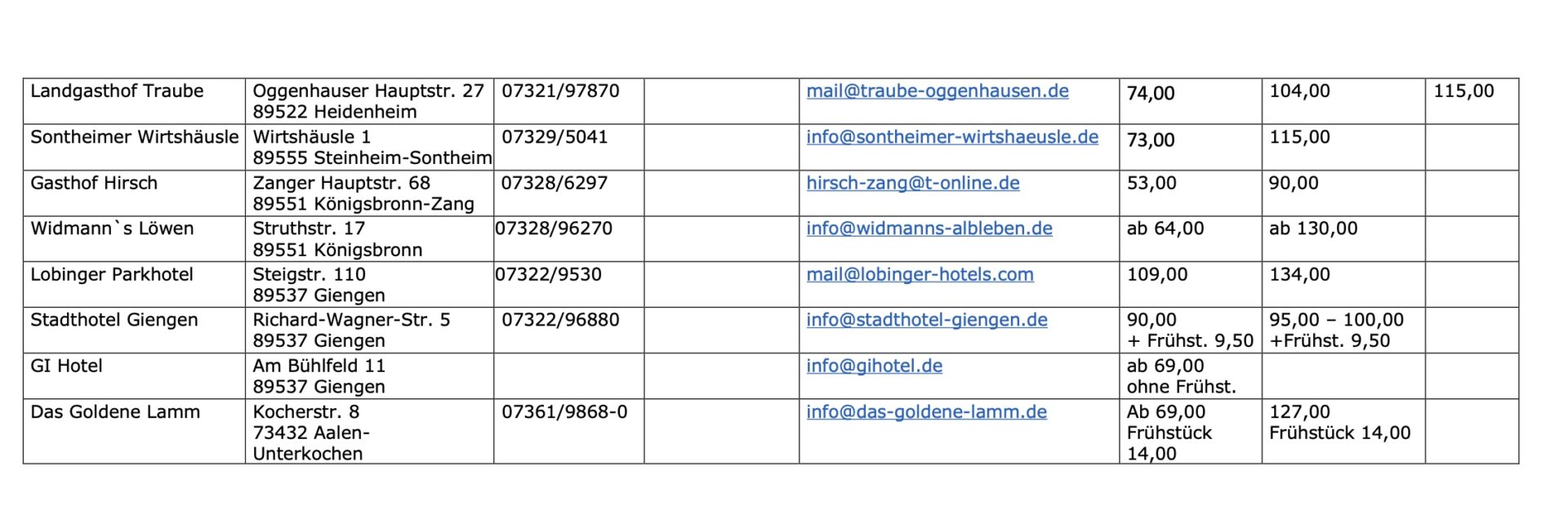Select the Lobinger Parkhotel name cell
1568x515 pixels.
point(112,274)
